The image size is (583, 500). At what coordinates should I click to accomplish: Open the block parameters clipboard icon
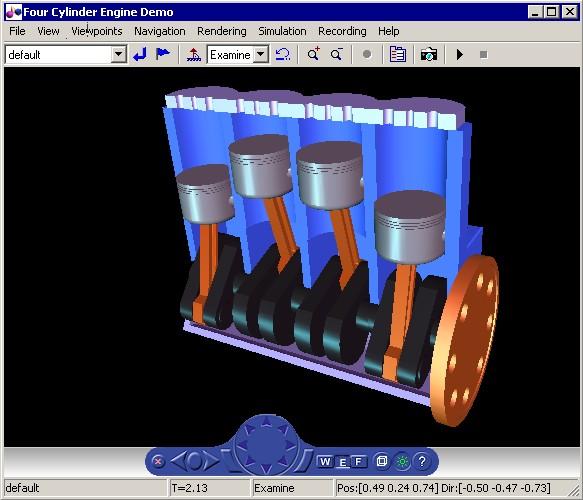397,54
